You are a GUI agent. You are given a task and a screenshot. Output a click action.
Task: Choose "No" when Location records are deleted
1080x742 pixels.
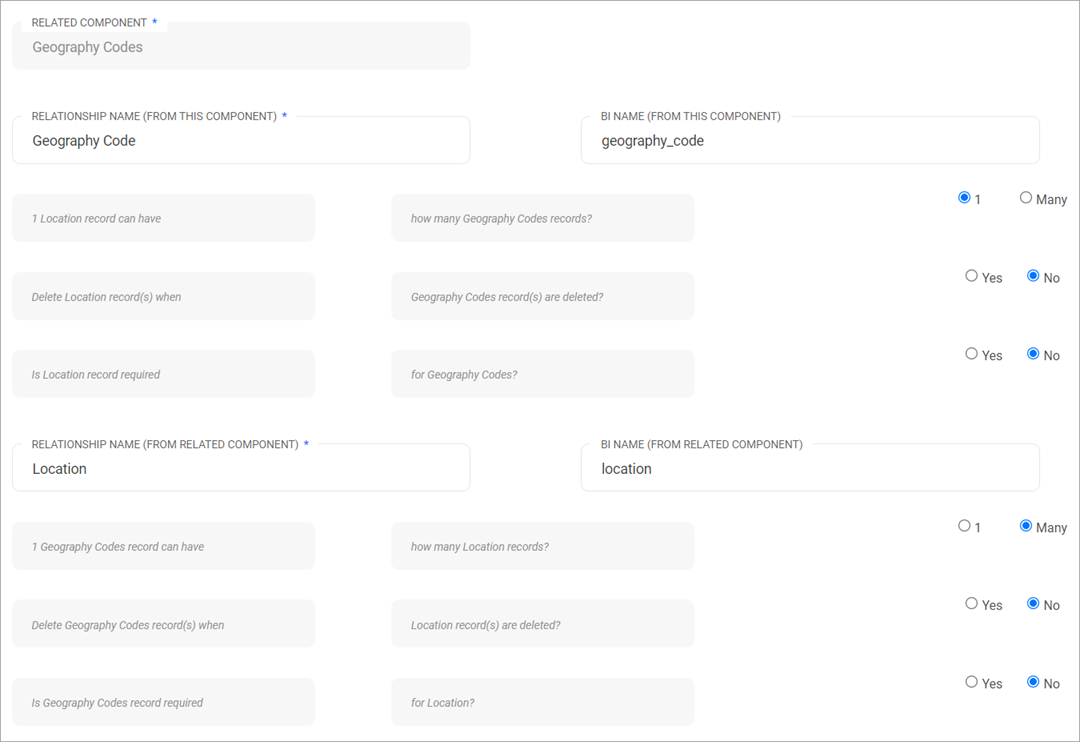click(1034, 604)
